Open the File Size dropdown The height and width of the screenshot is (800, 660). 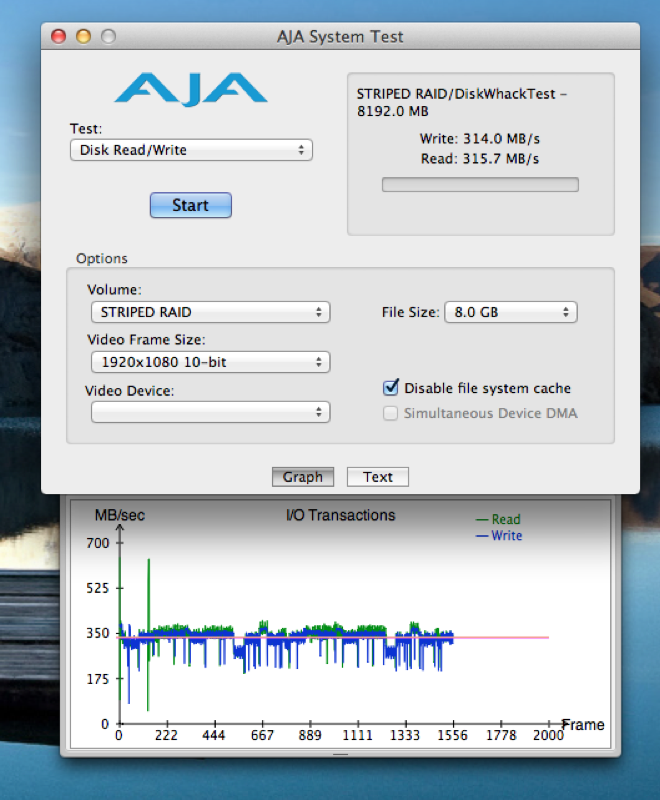tap(510, 312)
